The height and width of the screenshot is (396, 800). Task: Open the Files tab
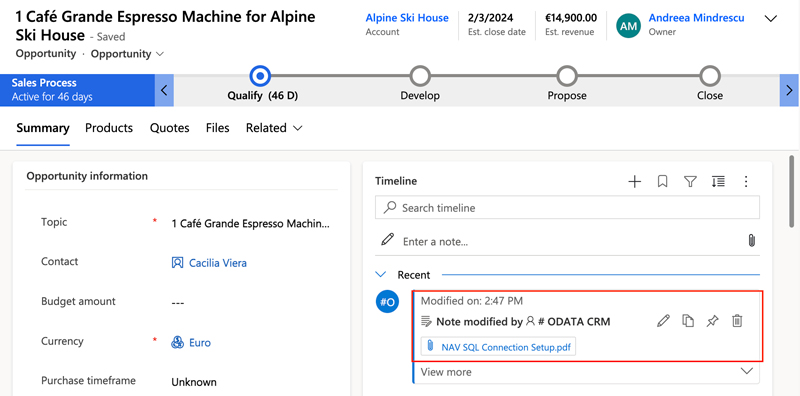(217, 128)
